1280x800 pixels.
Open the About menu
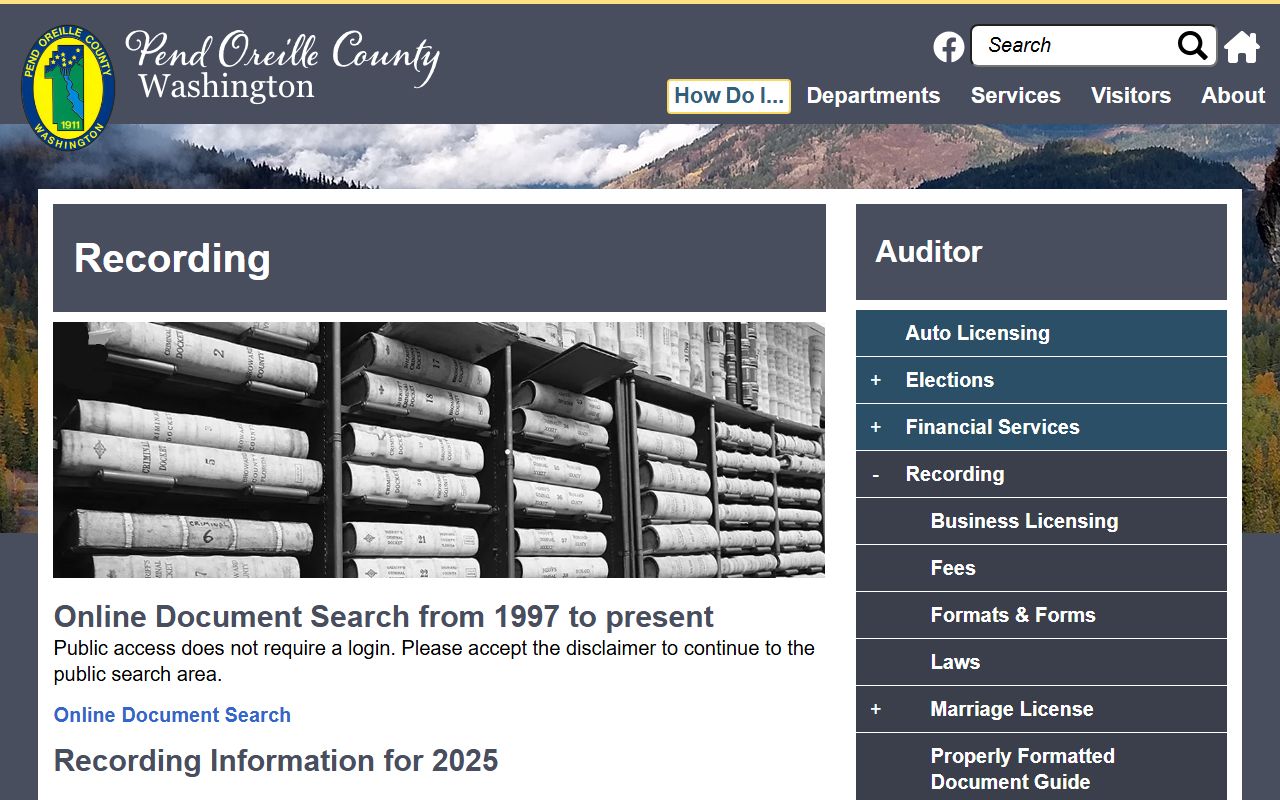tap(1233, 96)
